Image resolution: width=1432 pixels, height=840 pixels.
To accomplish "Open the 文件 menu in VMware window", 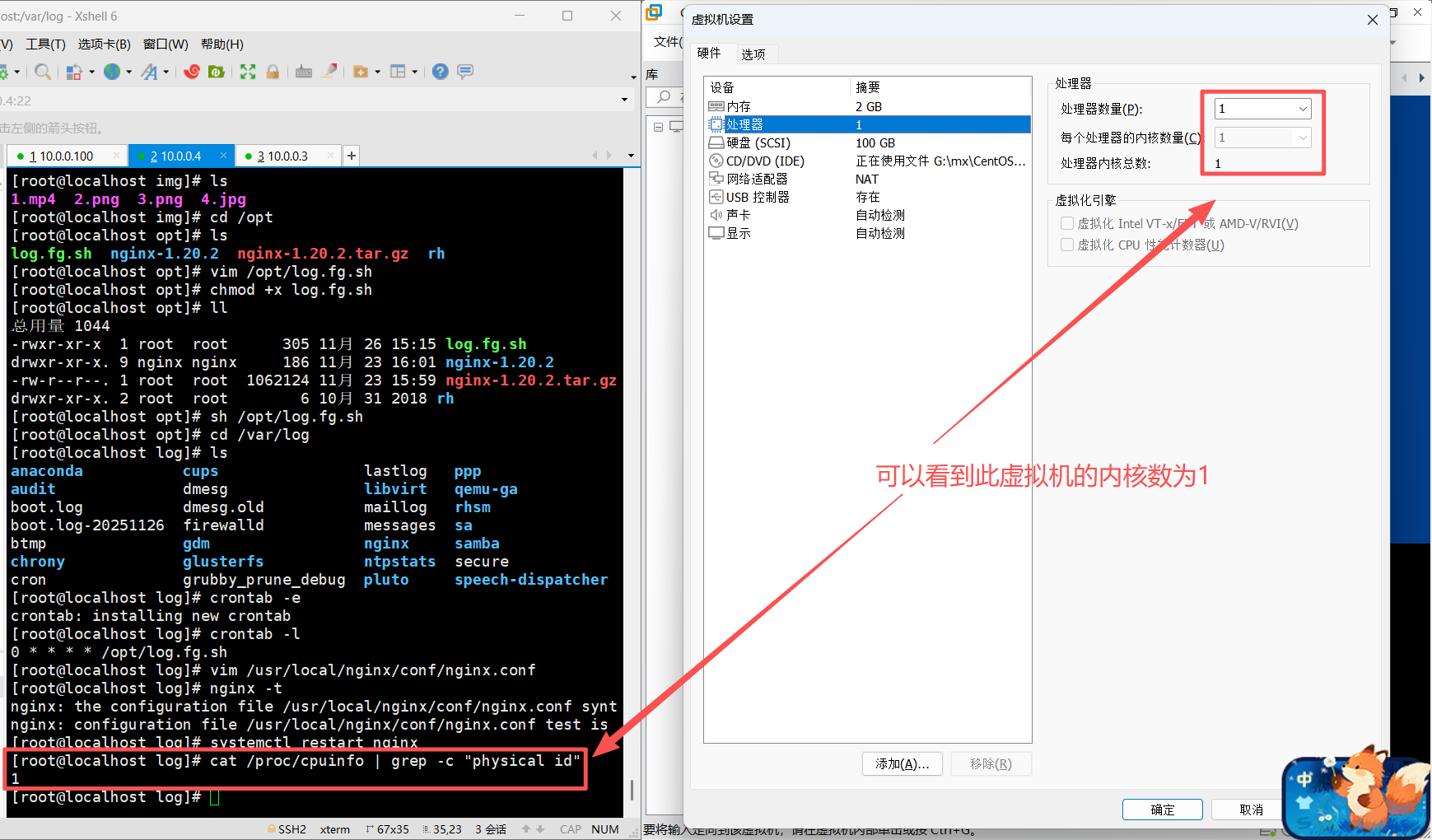I will tap(667, 42).
